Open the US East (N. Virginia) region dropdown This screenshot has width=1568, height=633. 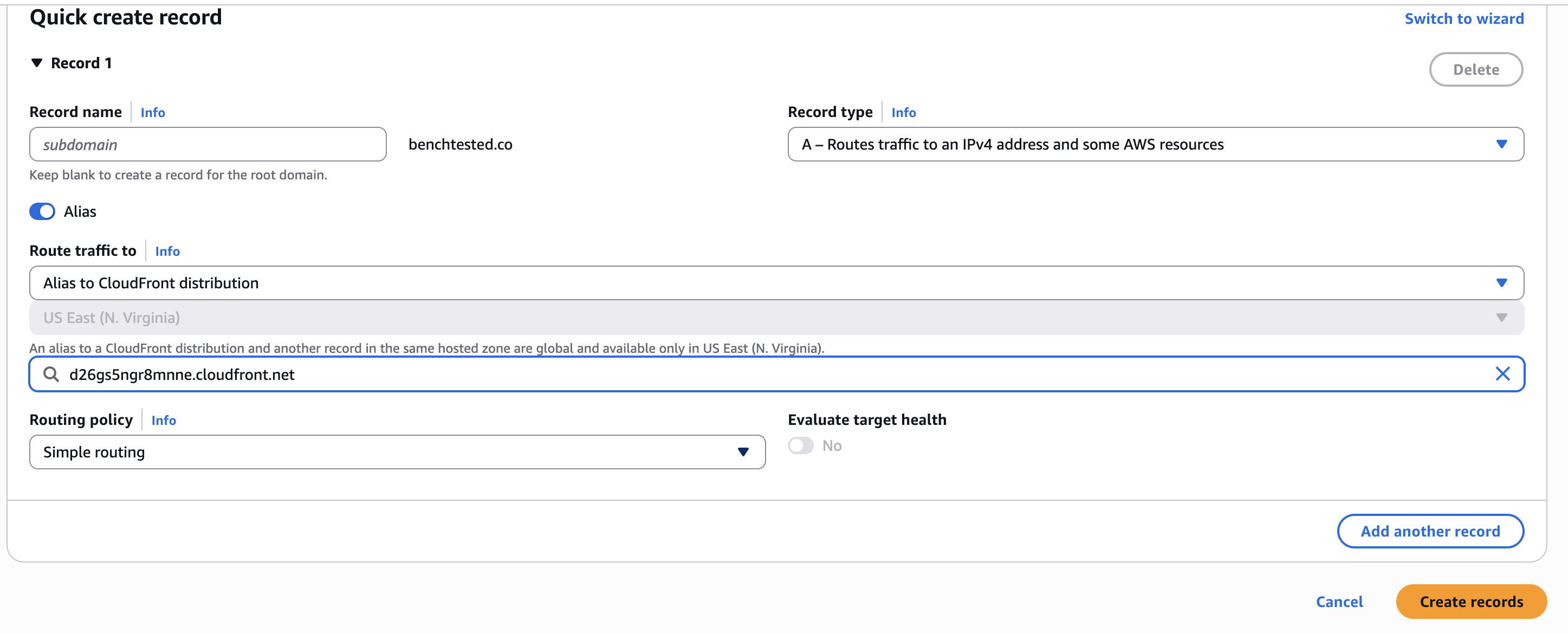tap(777, 318)
